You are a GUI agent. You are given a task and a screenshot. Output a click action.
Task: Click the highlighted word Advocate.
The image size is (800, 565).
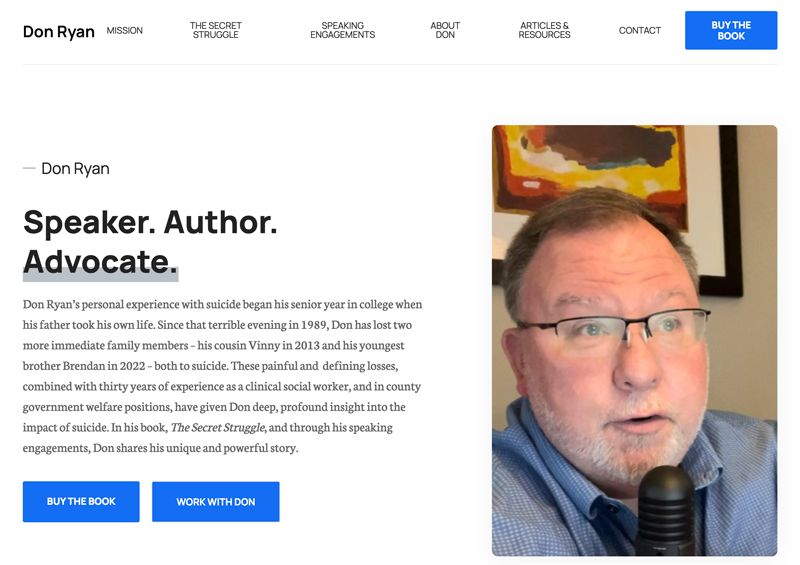click(101, 262)
